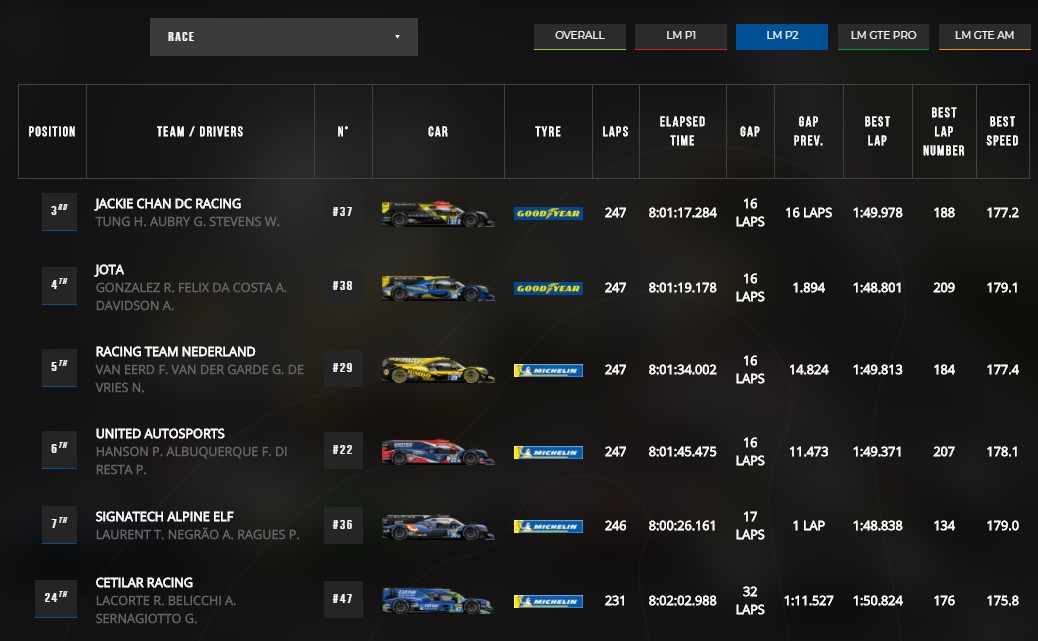Click the Michelin tyre logo for car #22
1038x641 pixels.
[548, 452]
